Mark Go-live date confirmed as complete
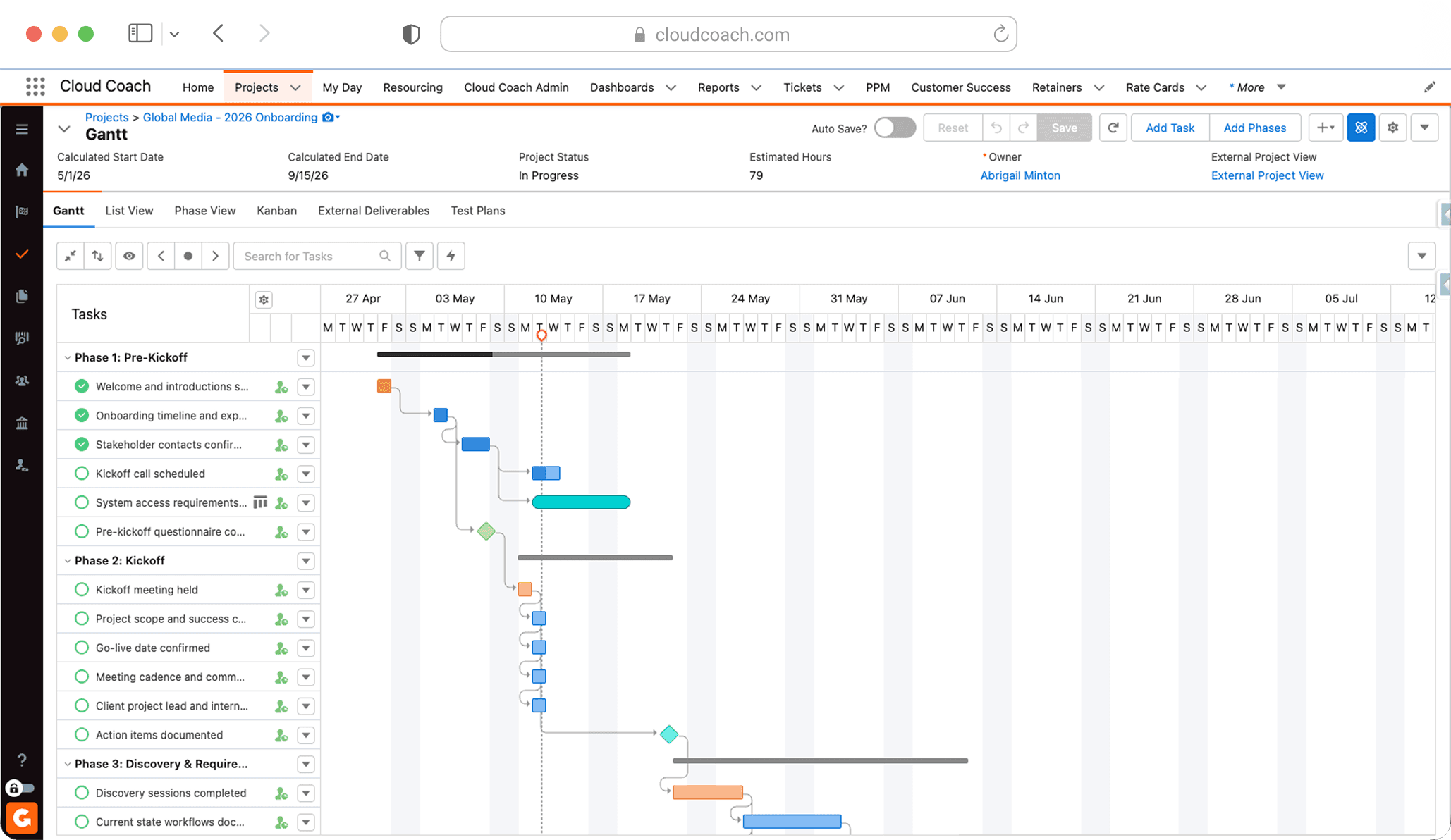1451x840 pixels. 82,648
